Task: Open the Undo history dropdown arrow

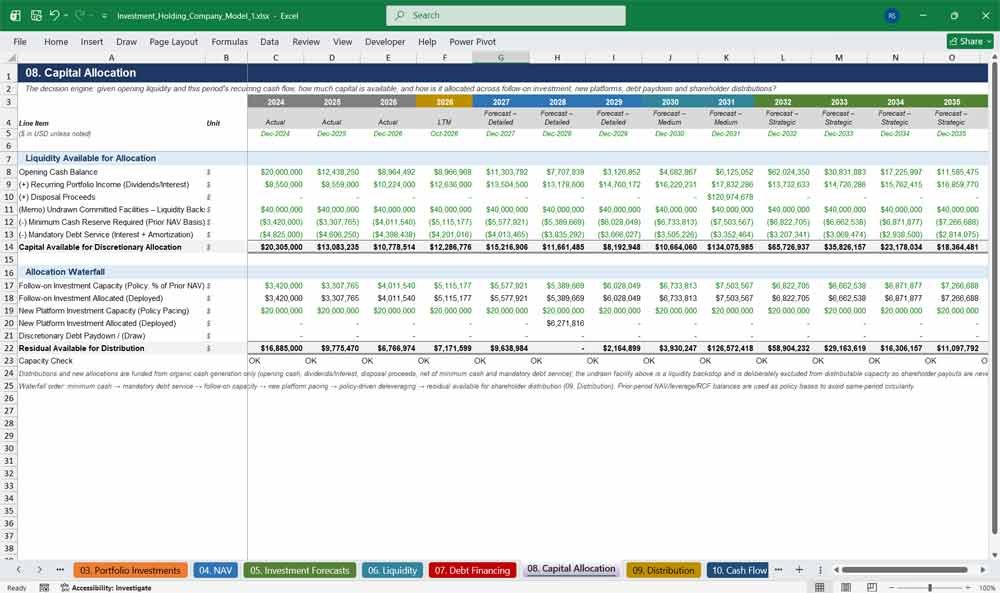Action: 66,15
